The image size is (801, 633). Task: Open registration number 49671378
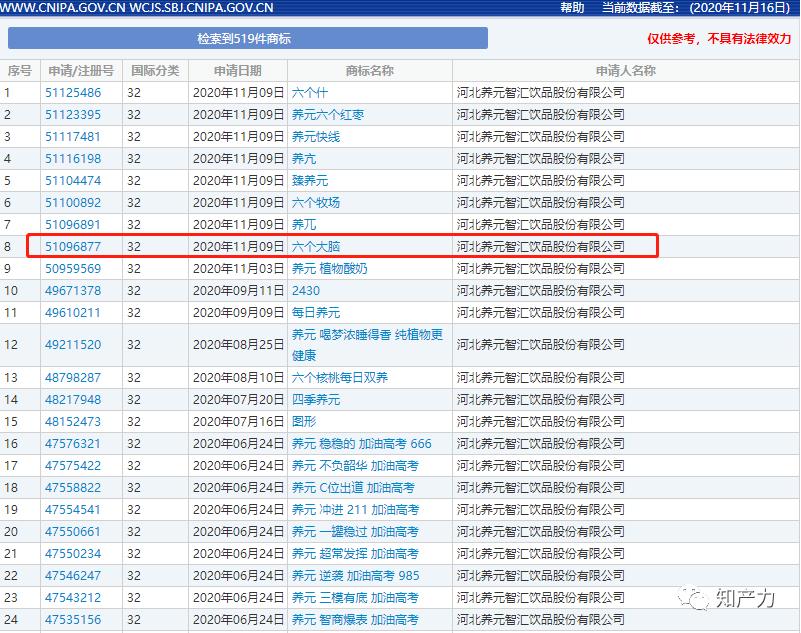(73, 290)
